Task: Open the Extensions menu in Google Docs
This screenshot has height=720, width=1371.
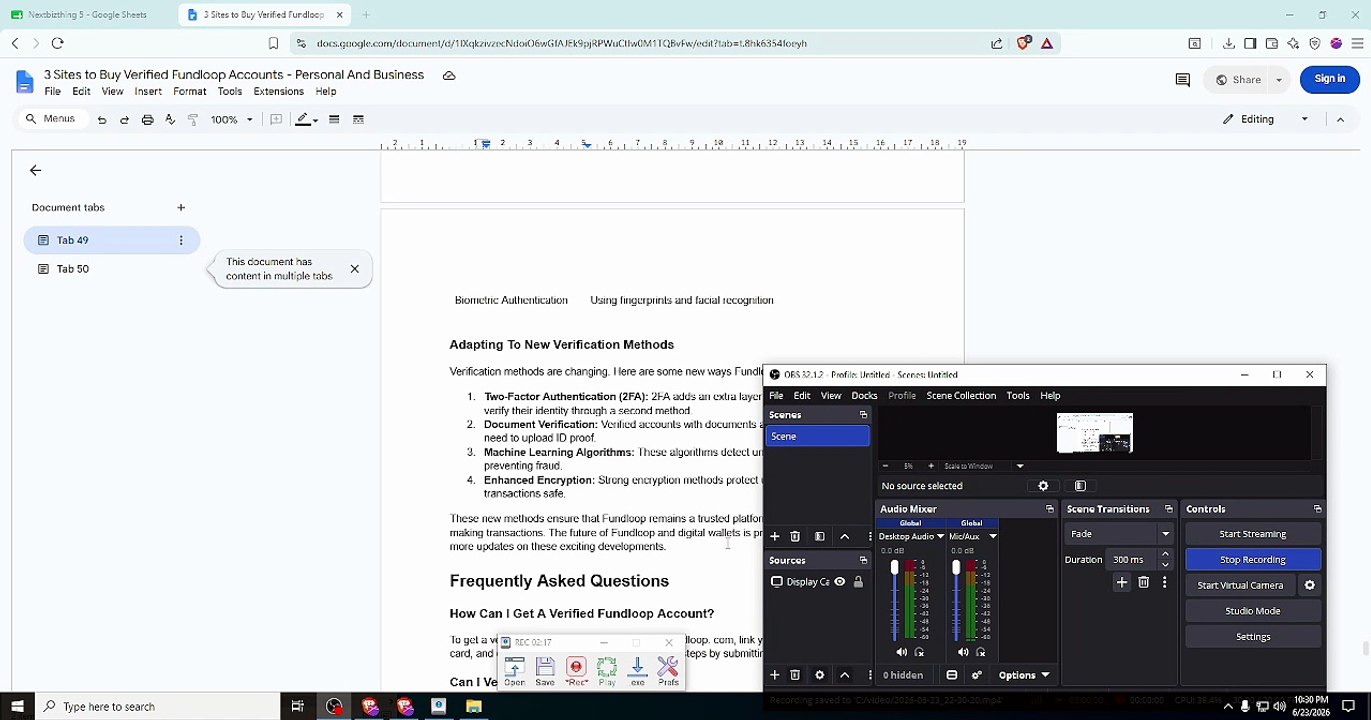Action: pos(278,92)
